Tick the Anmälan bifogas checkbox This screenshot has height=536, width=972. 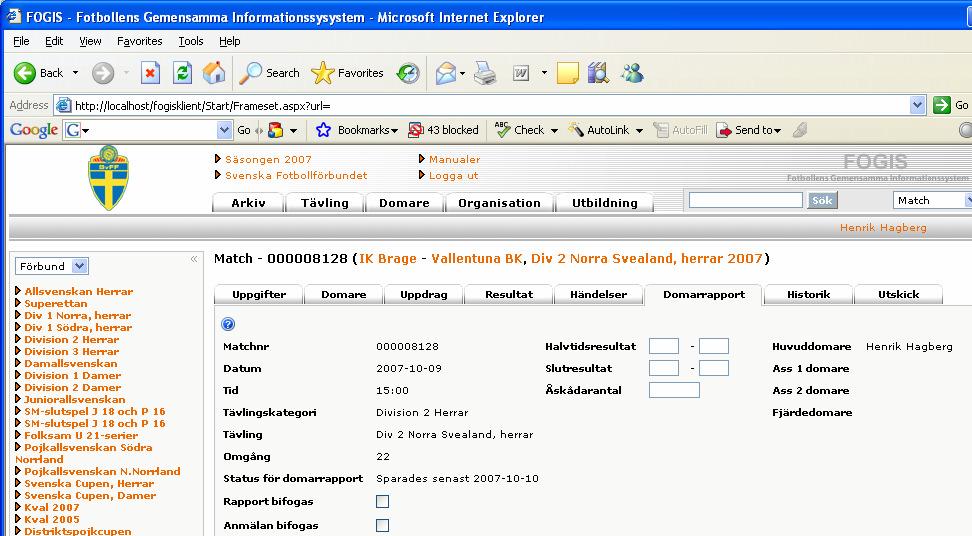[382, 525]
